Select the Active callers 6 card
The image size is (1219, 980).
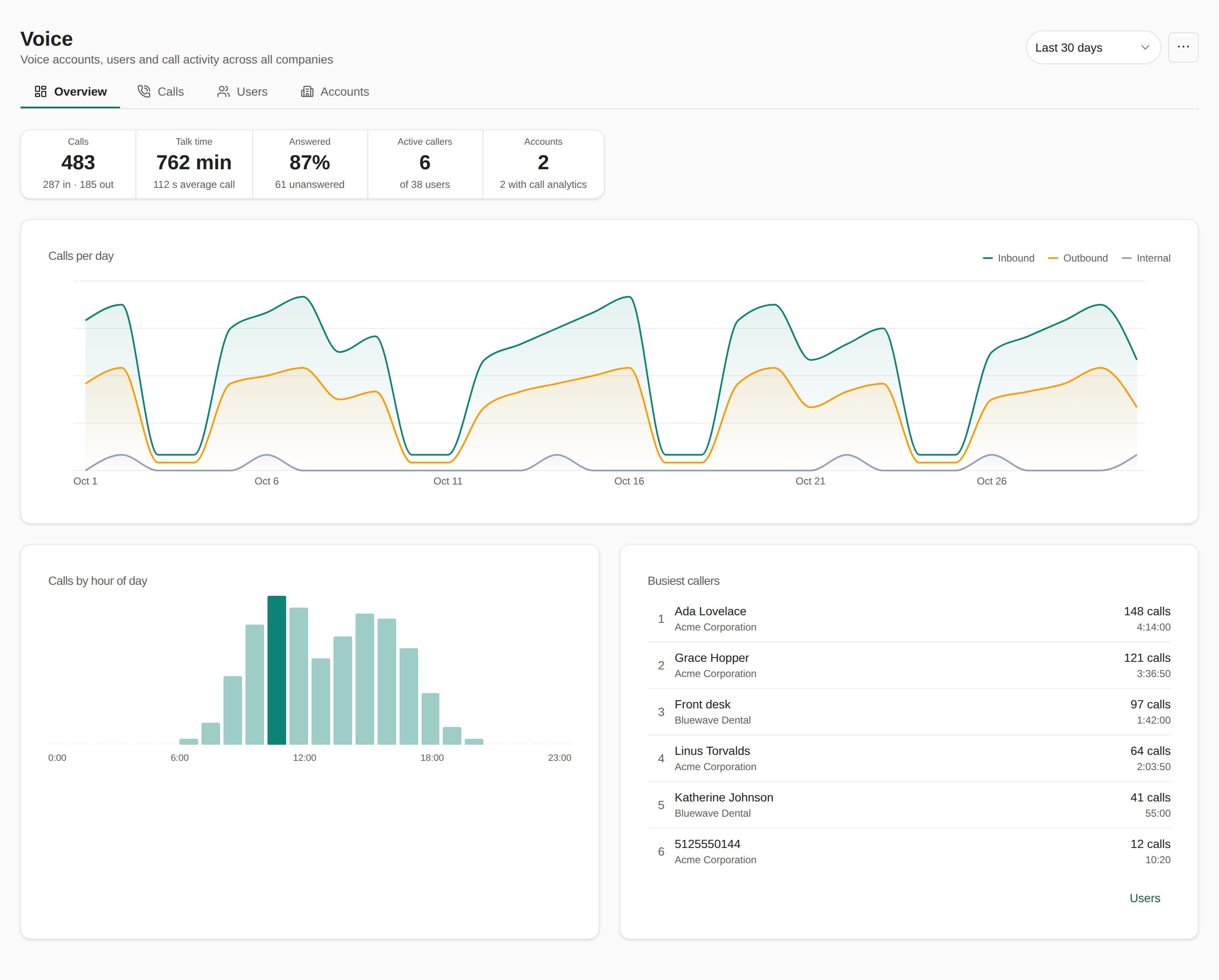tap(425, 164)
